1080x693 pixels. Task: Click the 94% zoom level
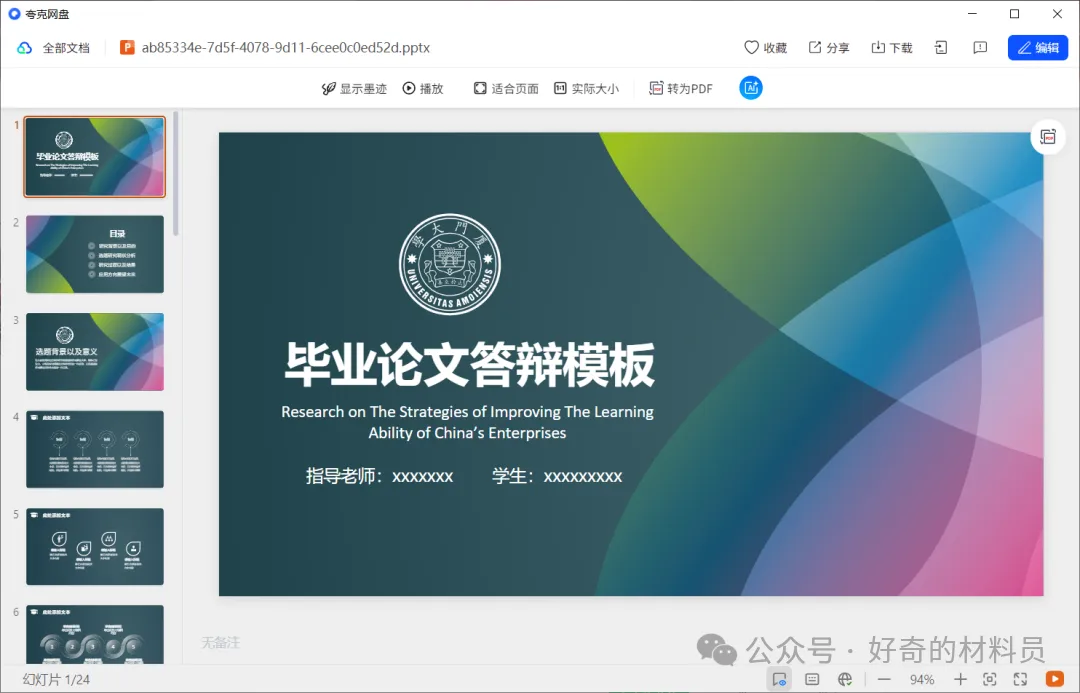[922, 680]
